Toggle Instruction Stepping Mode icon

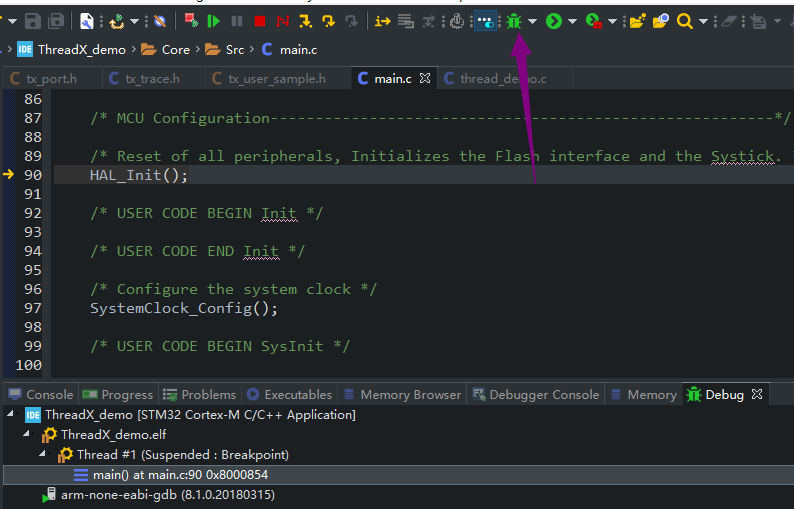point(382,21)
